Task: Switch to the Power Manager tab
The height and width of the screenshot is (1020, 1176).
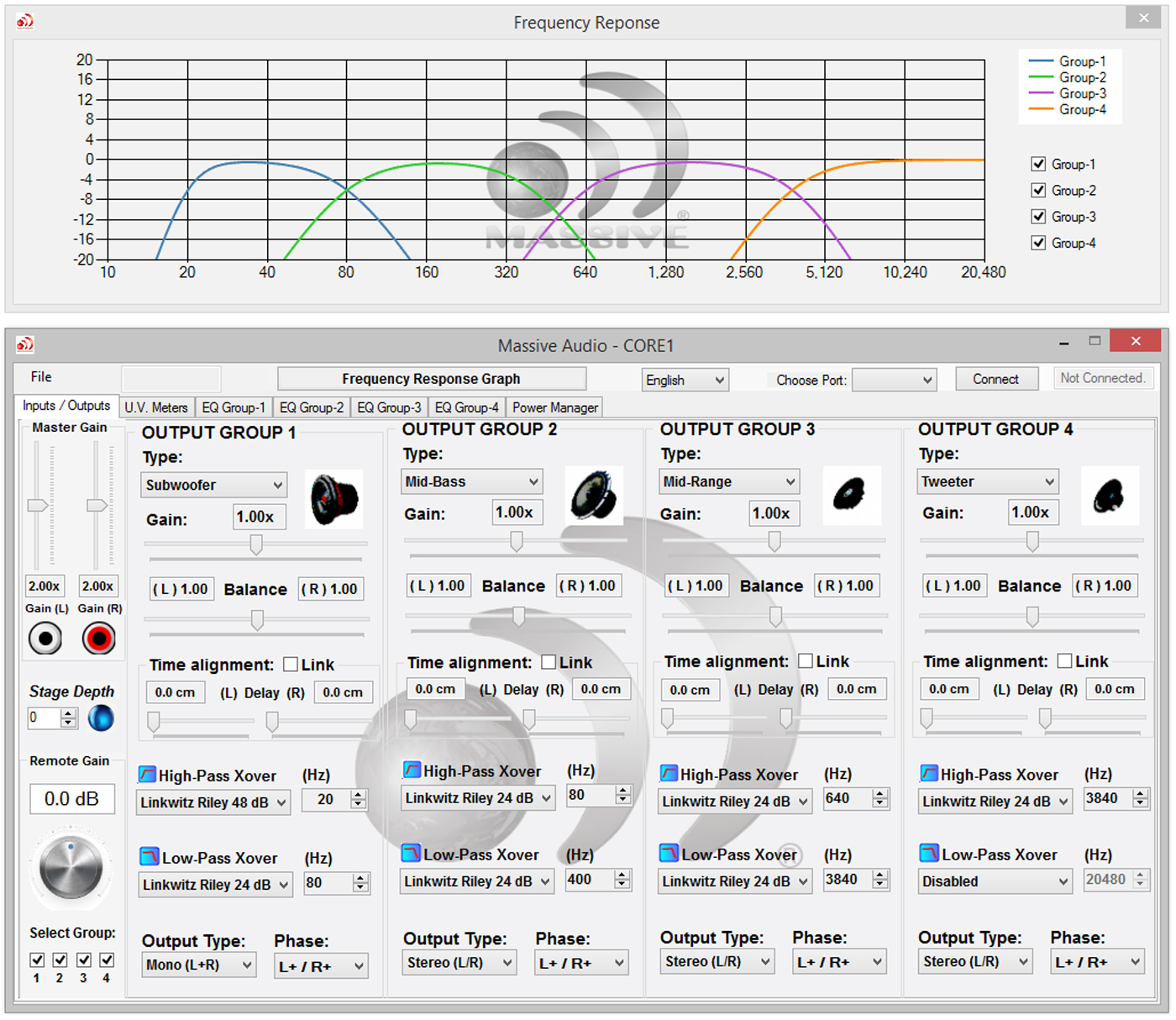Action: (555, 407)
